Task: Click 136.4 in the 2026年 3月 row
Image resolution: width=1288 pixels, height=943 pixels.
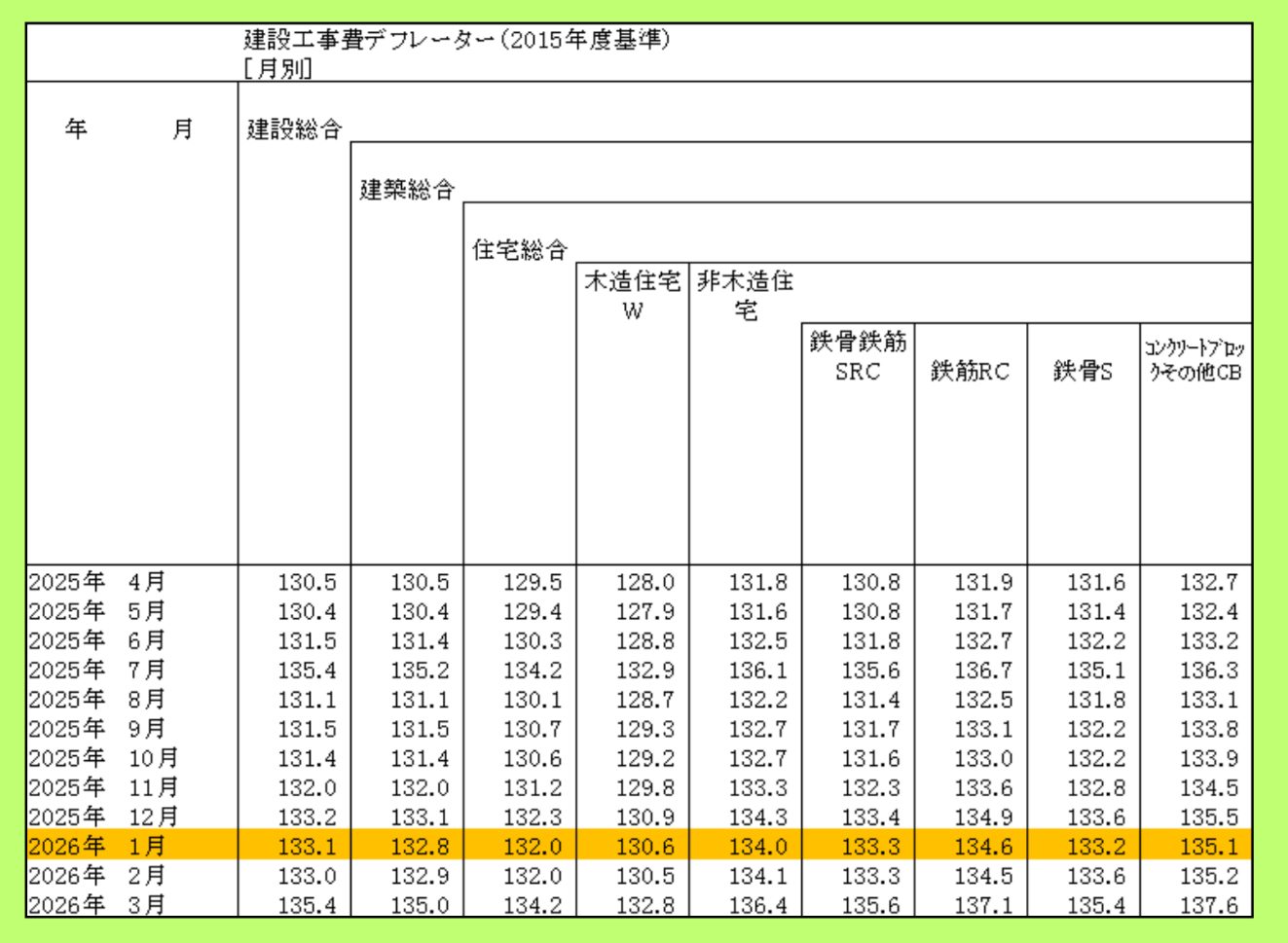Action: [x=757, y=905]
